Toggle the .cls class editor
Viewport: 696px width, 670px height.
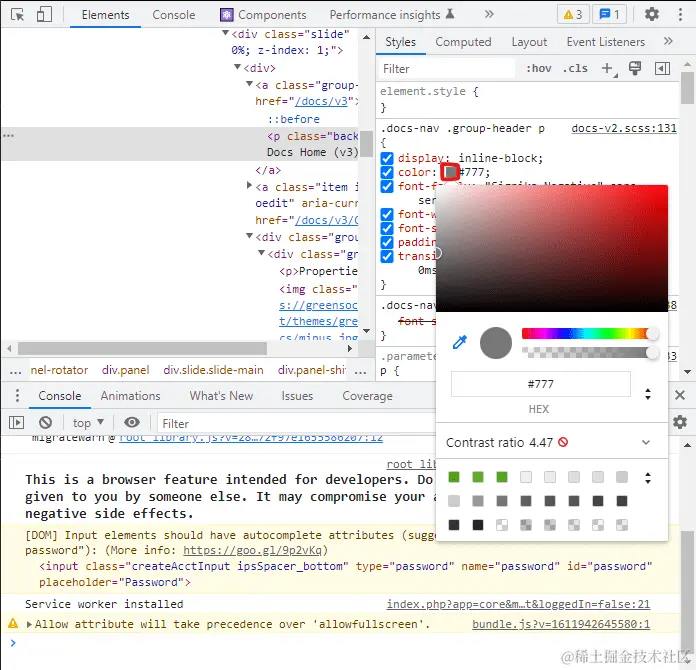[x=575, y=68]
